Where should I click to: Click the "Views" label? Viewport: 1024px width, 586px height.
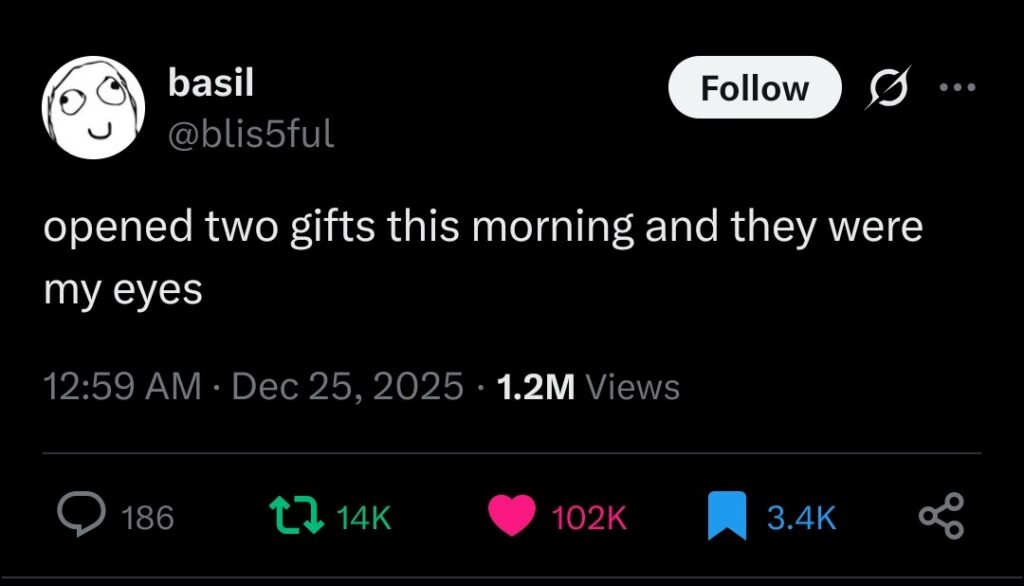click(633, 386)
